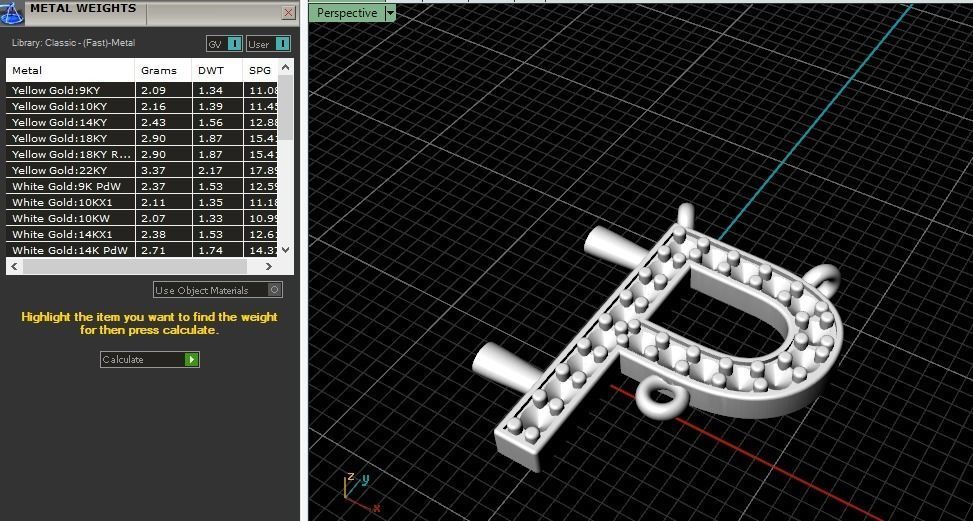Click the green arrow on Calculate
The image size is (973, 521).
click(192, 359)
